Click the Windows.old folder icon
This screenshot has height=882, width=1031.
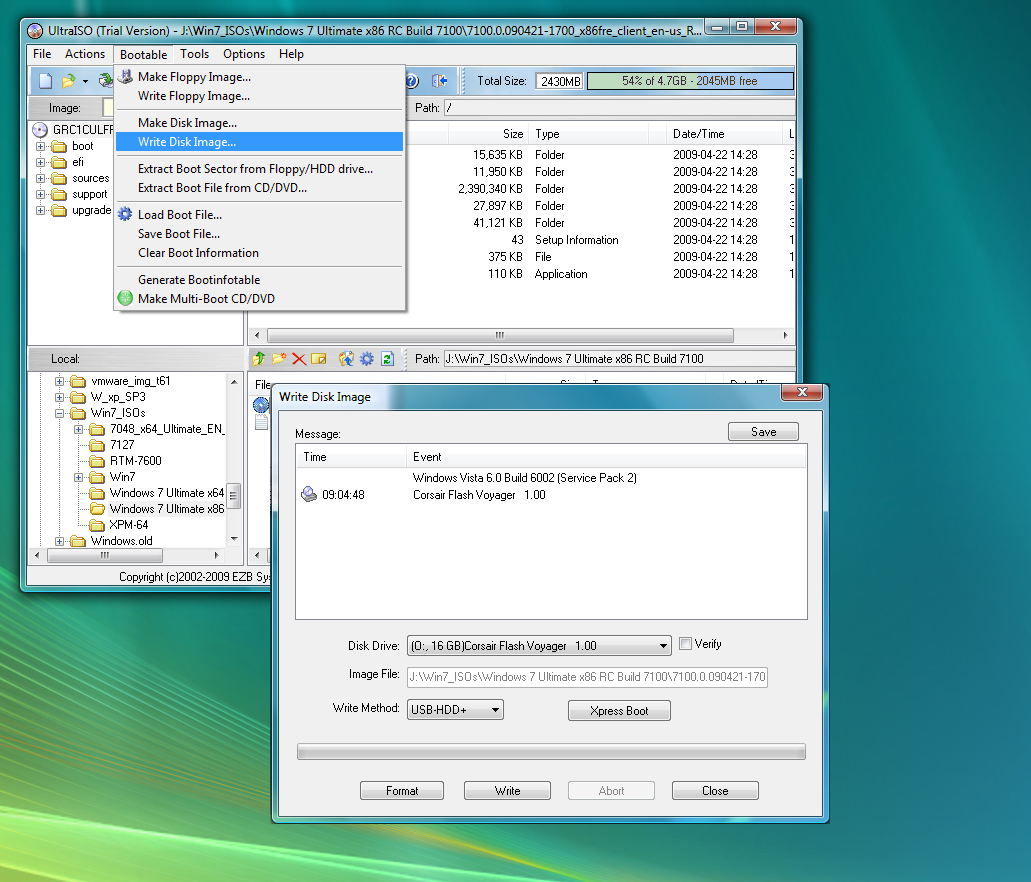click(x=78, y=541)
